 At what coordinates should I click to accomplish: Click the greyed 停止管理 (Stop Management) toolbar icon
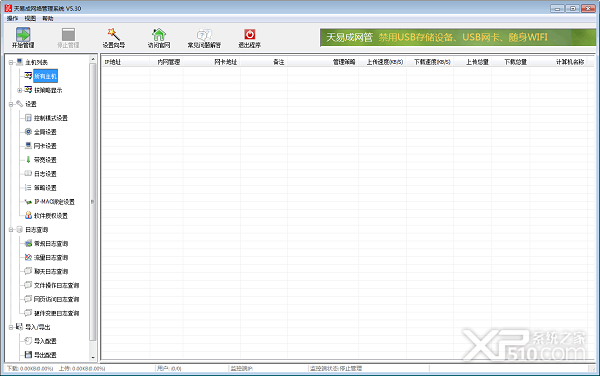coord(68,34)
